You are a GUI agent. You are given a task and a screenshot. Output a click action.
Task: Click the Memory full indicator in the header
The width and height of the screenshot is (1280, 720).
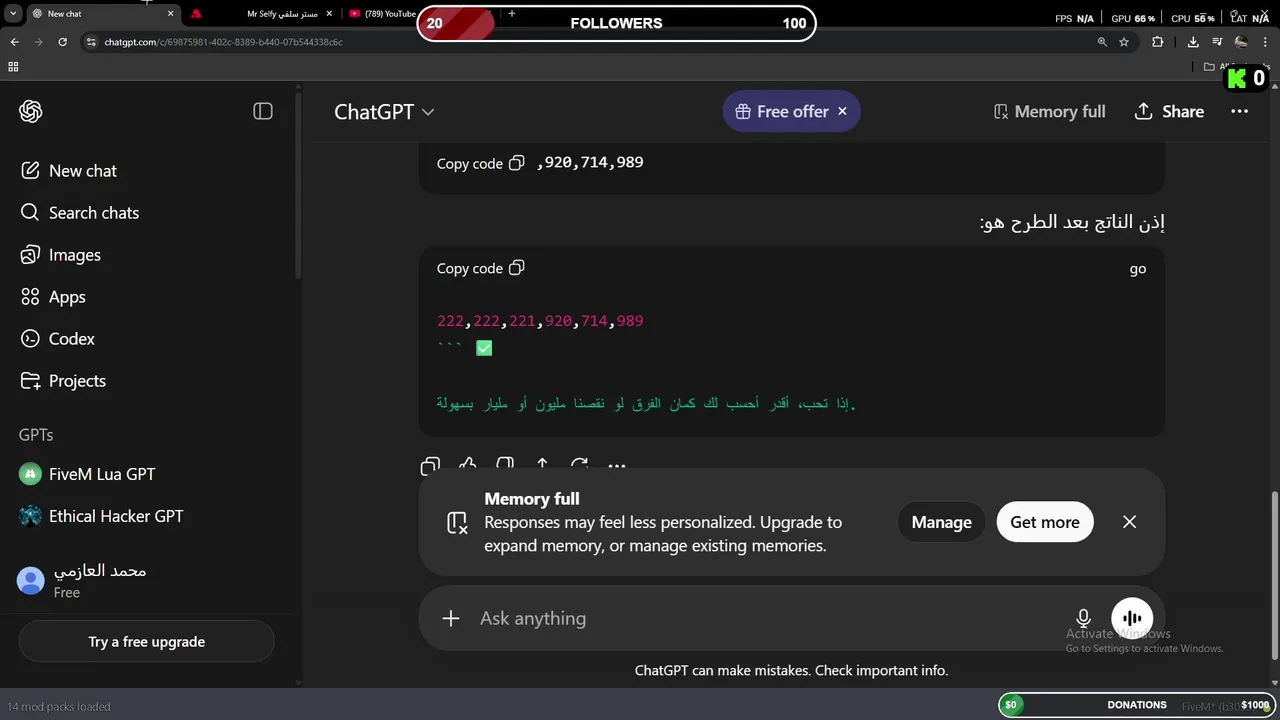click(x=1049, y=112)
